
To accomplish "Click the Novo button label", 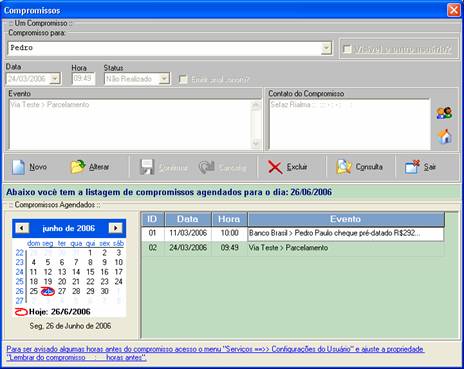I will [x=38, y=167].
